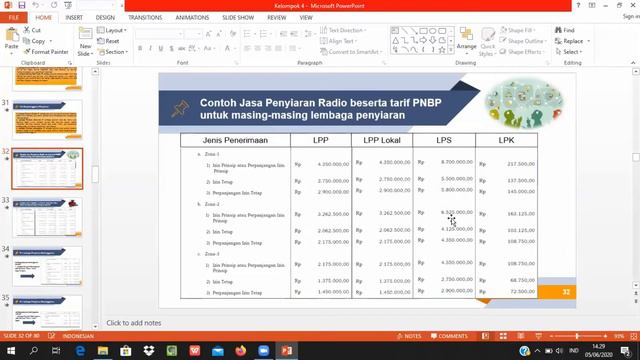640x360 pixels.
Task: Pick the rectangle shape in gallery
Action: (x=424, y=31)
